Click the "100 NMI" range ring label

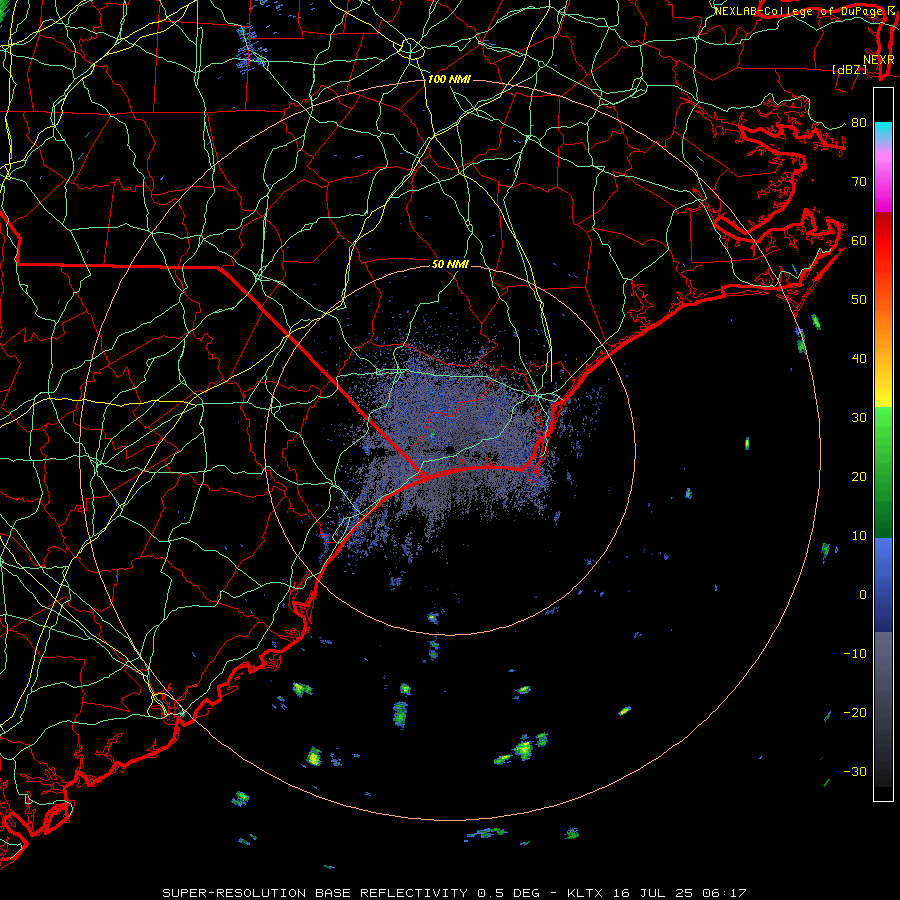point(449,79)
